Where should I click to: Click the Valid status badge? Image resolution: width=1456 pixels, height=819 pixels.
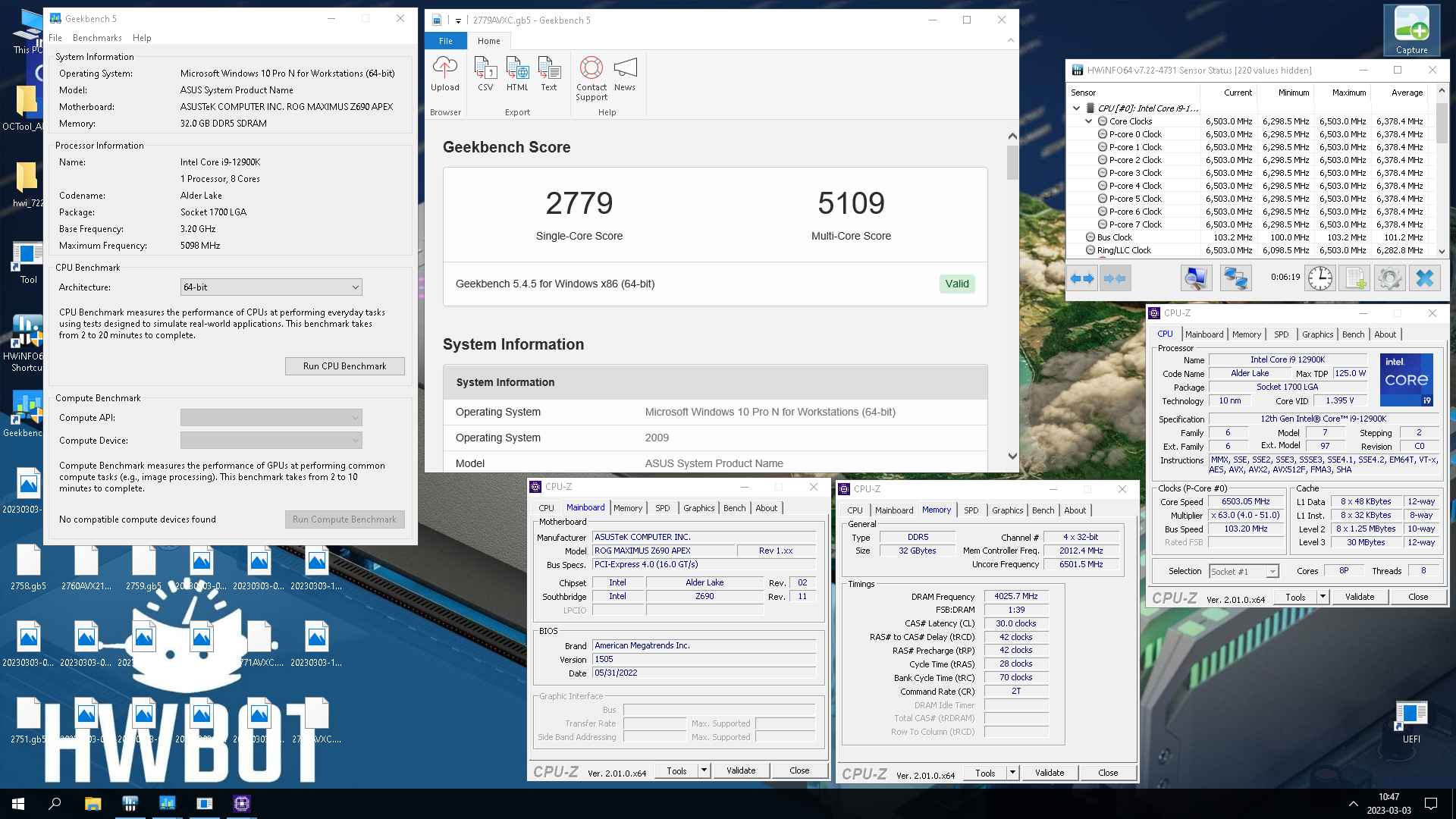(x=956, y=284)
